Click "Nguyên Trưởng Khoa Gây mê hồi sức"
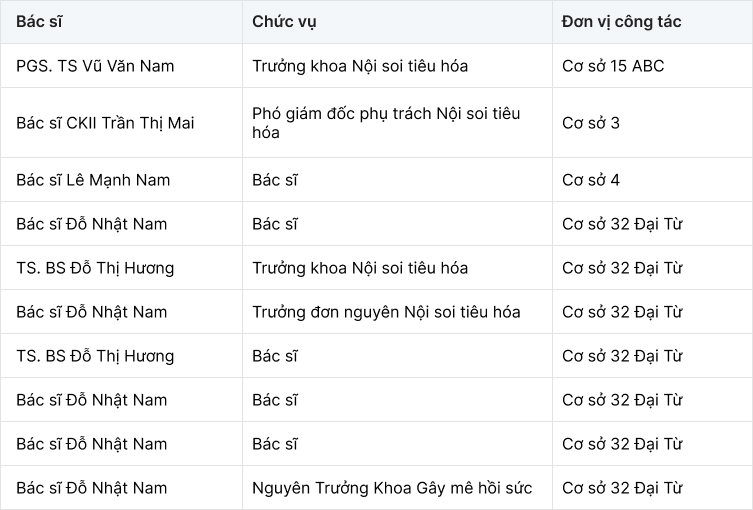The width and height of the screenshot is (753, 510). point(392,488)
